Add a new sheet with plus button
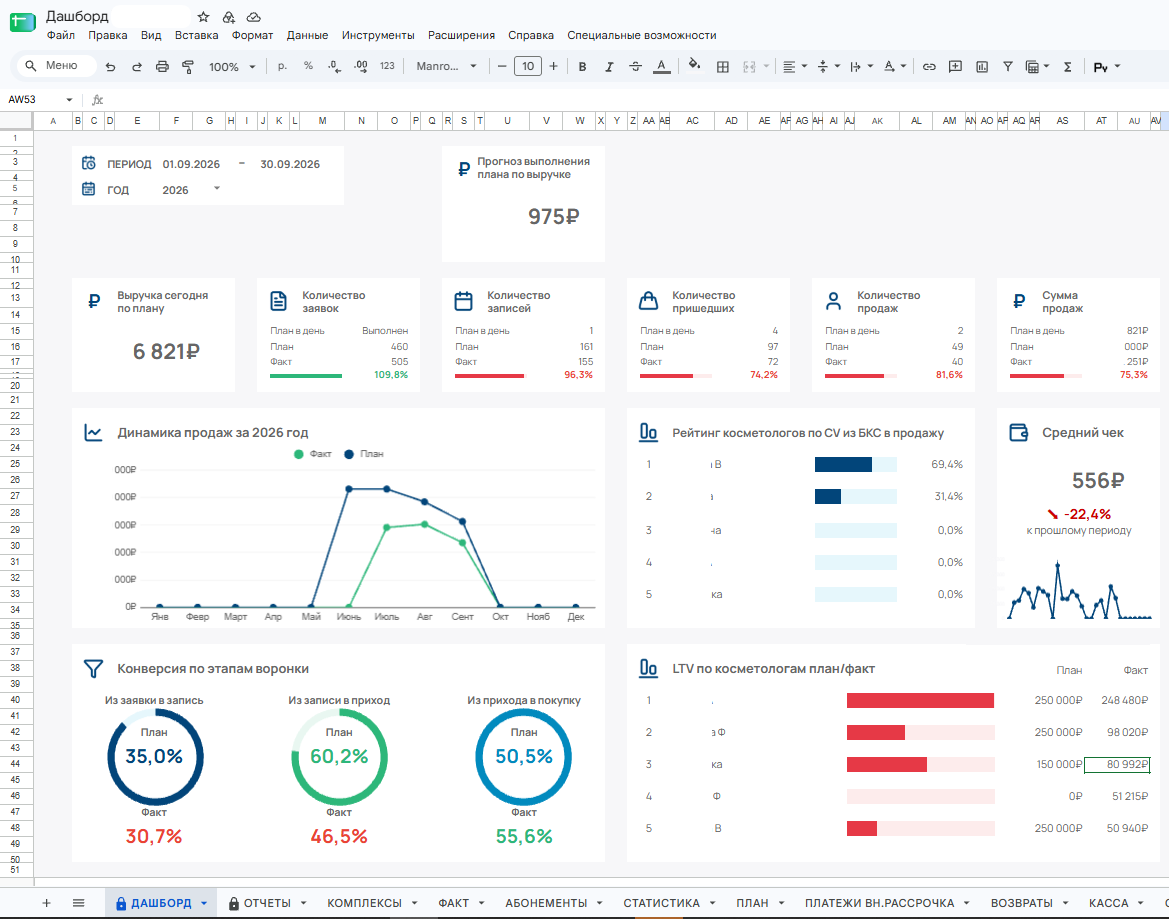The width and height of the screenshot is (1169, 919). (46, 903)
